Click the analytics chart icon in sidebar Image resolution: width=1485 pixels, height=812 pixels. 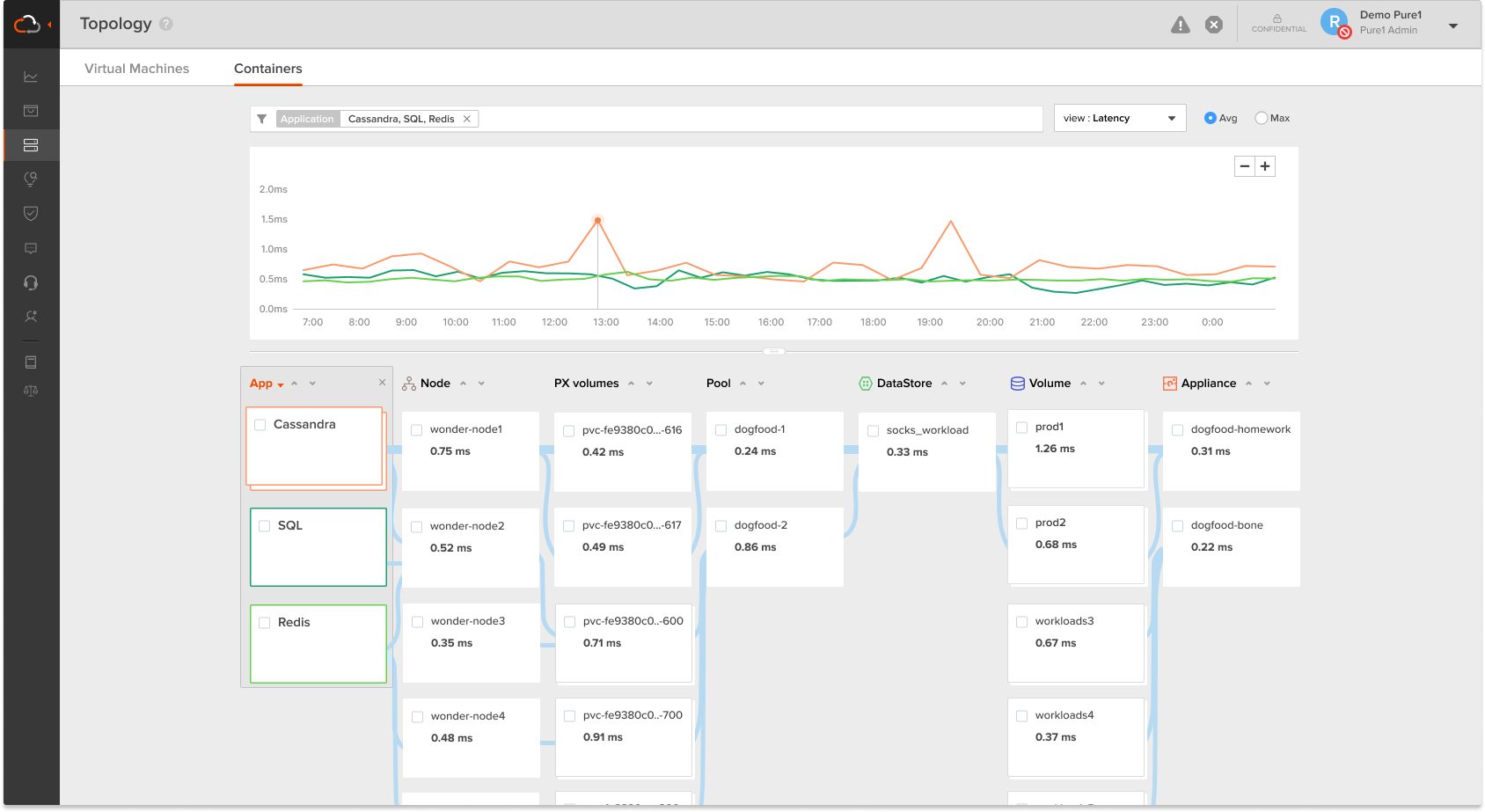click(x=31, y=77)
